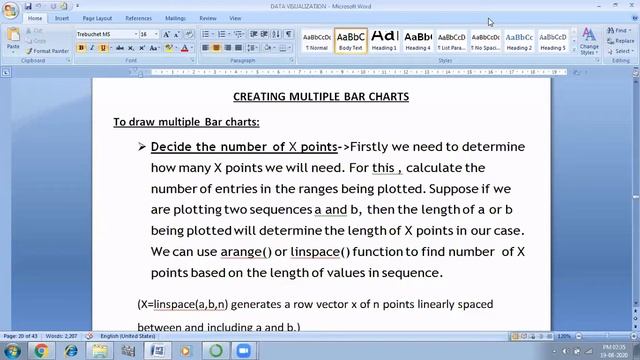Open the numbered list dropdown
This screenshot has width=640, height=360.
[229, 34]
